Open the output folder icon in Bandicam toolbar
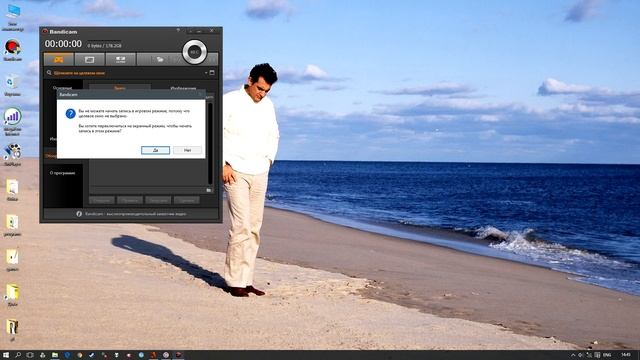The height and width of the screenshot is (360, 640). pos(160,60)
